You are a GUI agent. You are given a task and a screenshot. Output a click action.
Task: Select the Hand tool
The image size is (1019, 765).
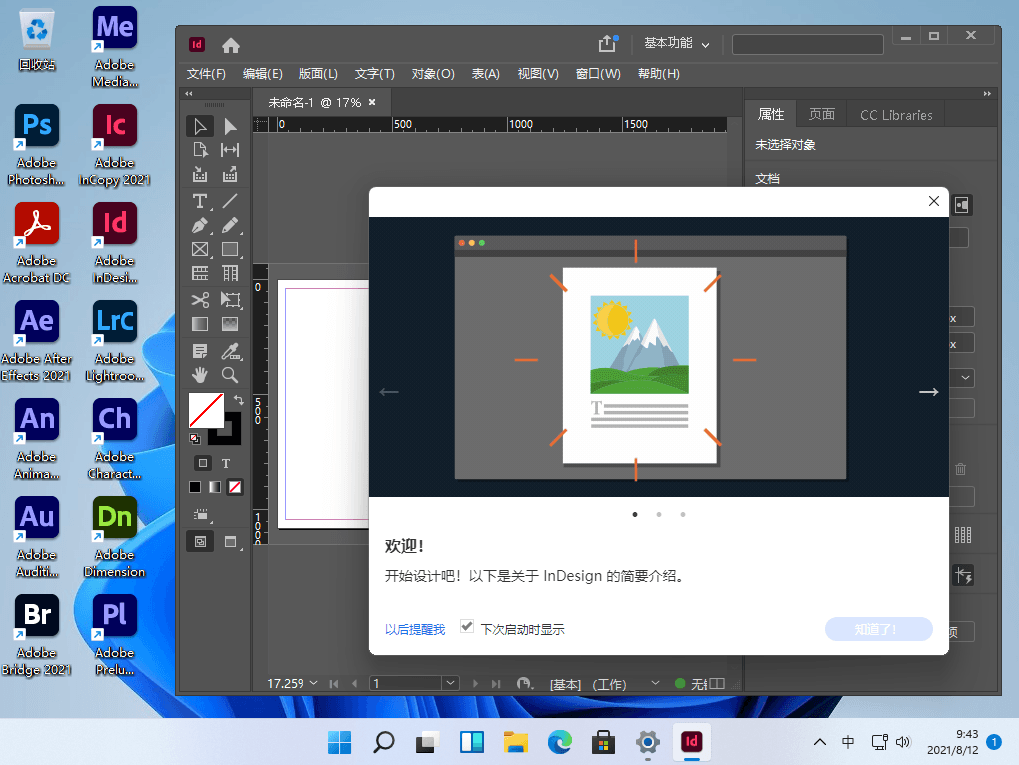coord(200,375)
